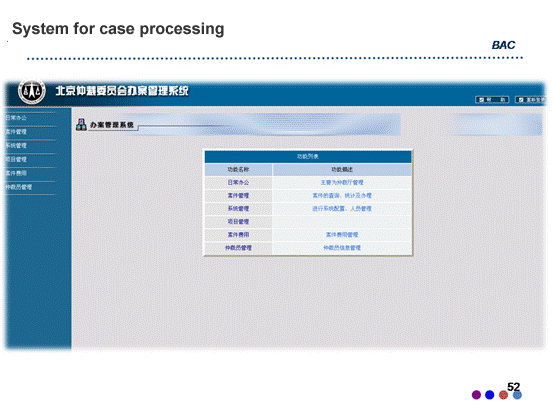Click the network icon beside 办案管理系统 heading

tap(81, 124)
